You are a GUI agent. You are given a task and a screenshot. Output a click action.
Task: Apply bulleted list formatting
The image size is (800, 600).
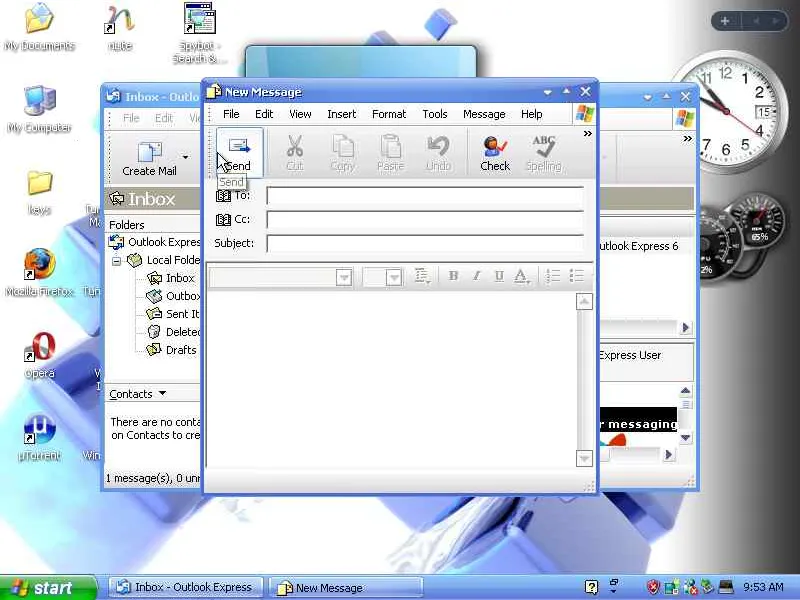point(577,276)
